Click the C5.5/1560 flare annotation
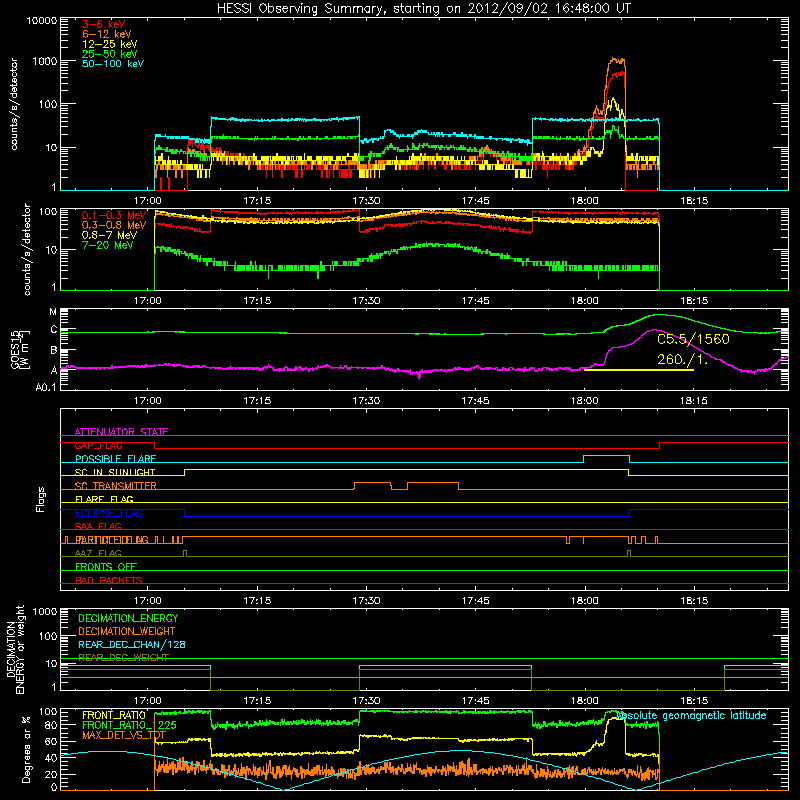 click(693, 339)
